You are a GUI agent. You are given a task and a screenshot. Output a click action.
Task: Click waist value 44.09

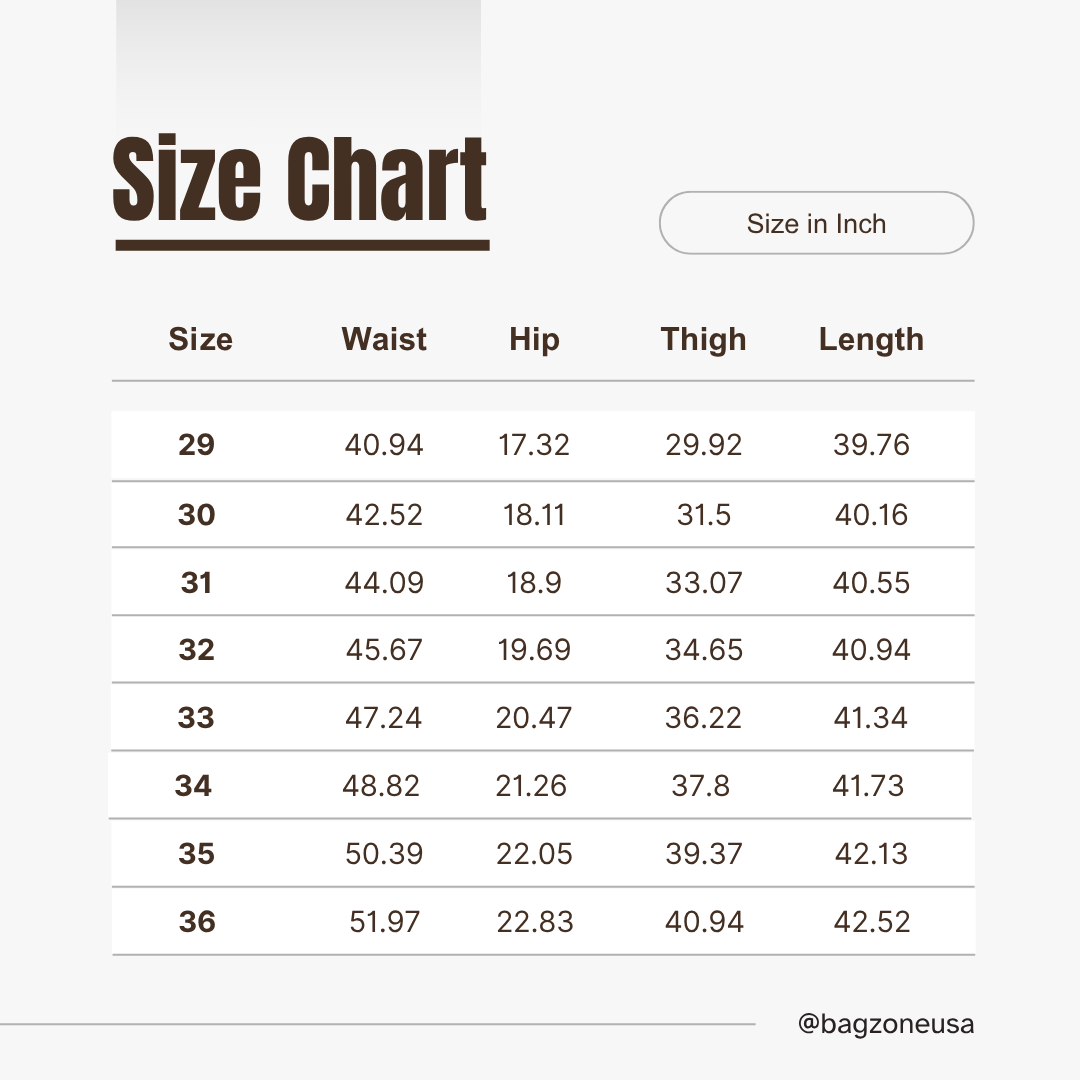384,583
